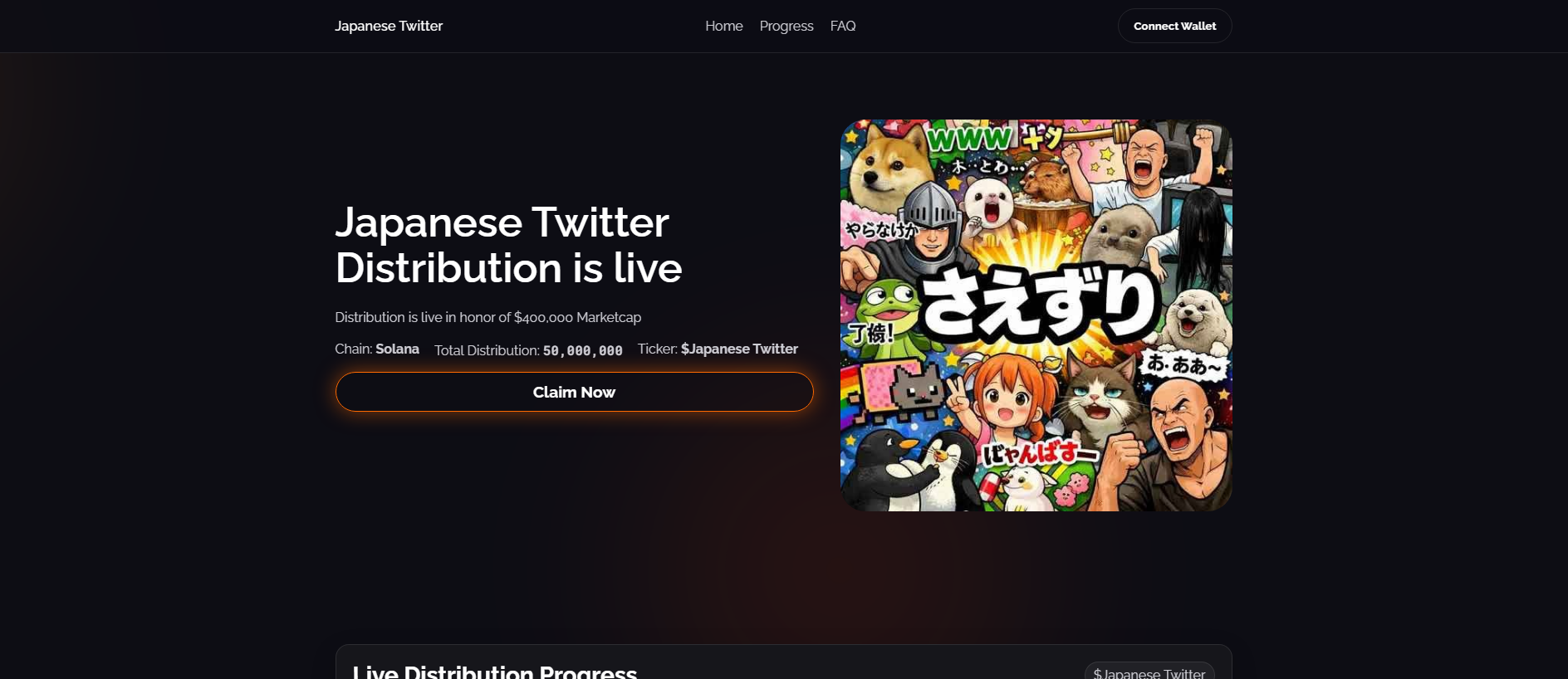
Task: Click the Japanese meme collage image
Action: [x=1036, y=315]
